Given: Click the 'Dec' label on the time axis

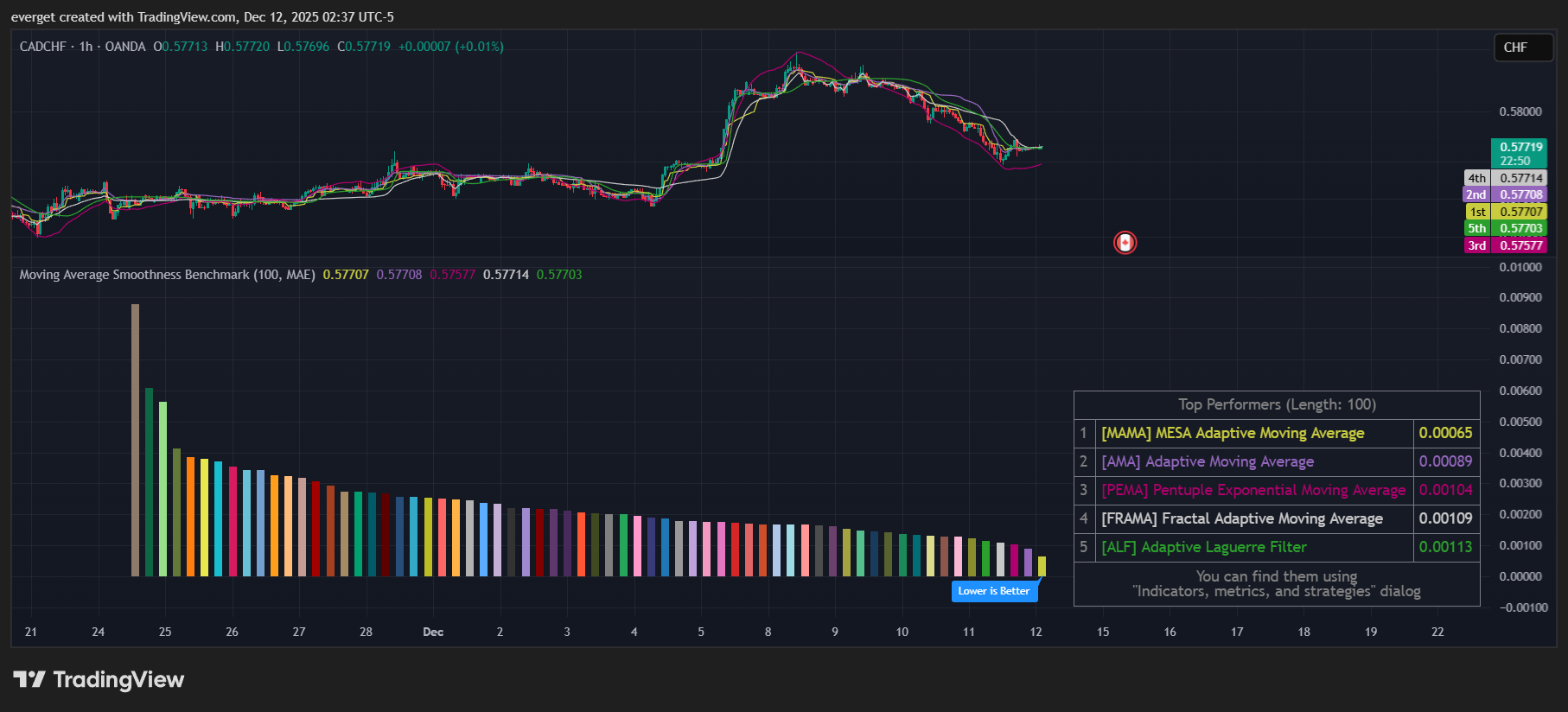Looking at the screenshot, I should pyautogui.click(x=433, y=632).
